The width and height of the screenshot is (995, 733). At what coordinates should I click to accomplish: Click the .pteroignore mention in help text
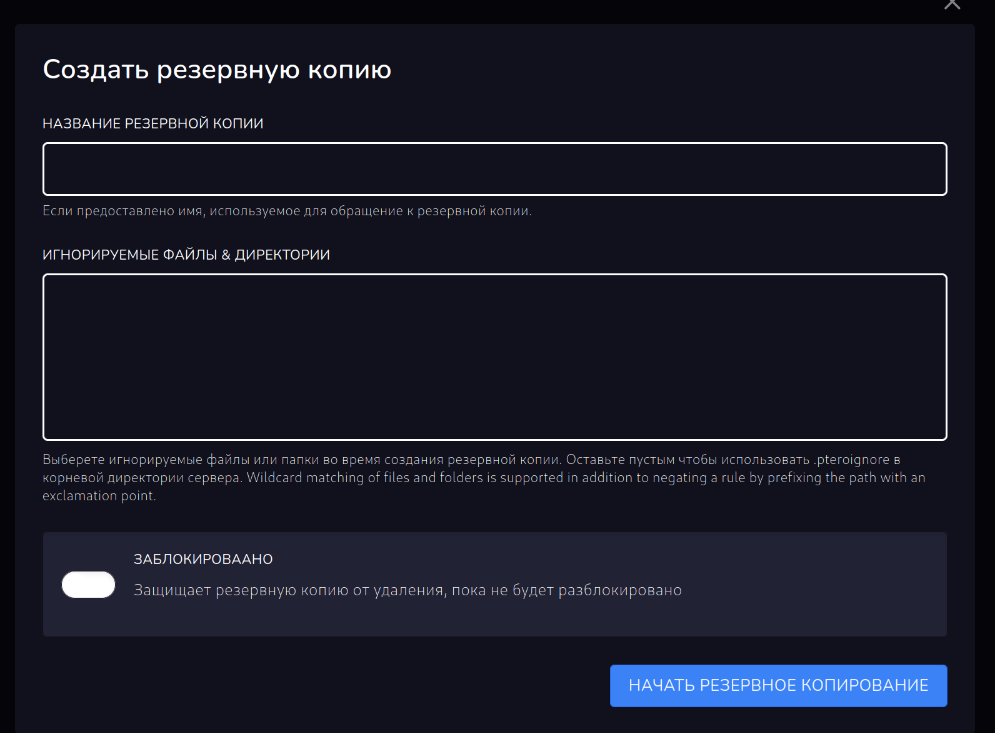(x=848, y=460)
